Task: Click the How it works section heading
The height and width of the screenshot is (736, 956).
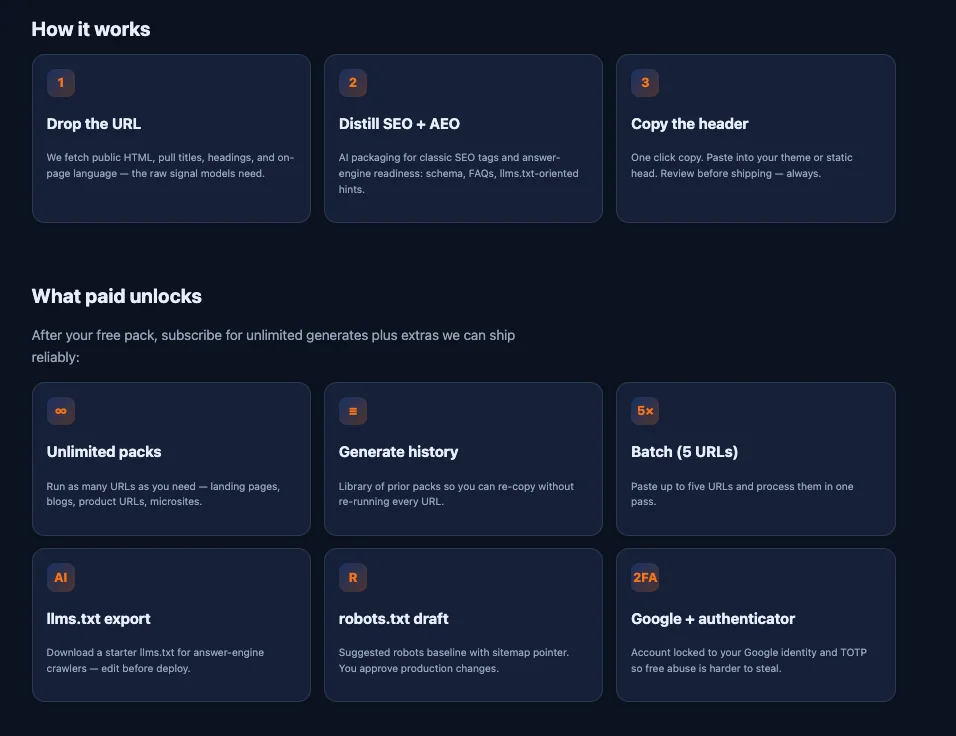Action: 91,29
